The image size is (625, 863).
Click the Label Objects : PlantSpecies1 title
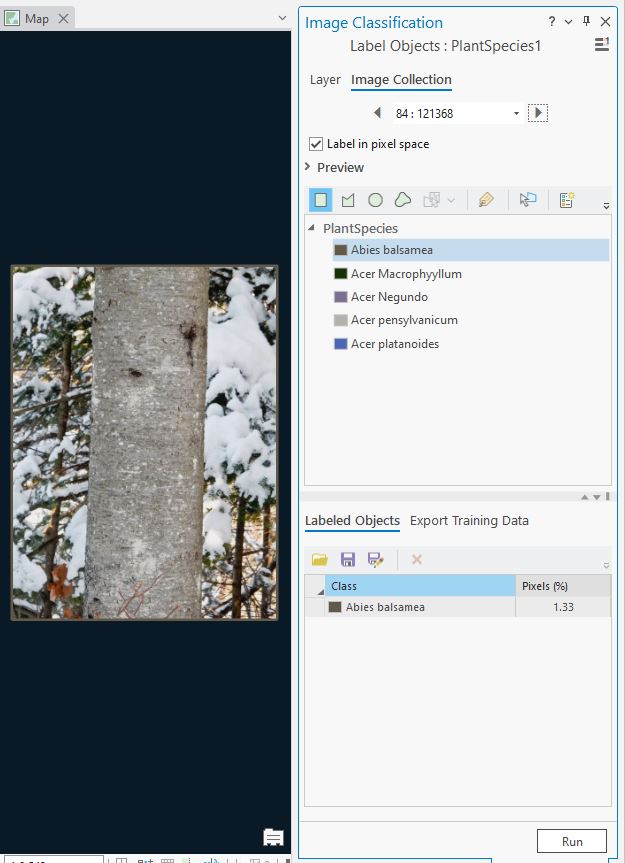[446, 46]
